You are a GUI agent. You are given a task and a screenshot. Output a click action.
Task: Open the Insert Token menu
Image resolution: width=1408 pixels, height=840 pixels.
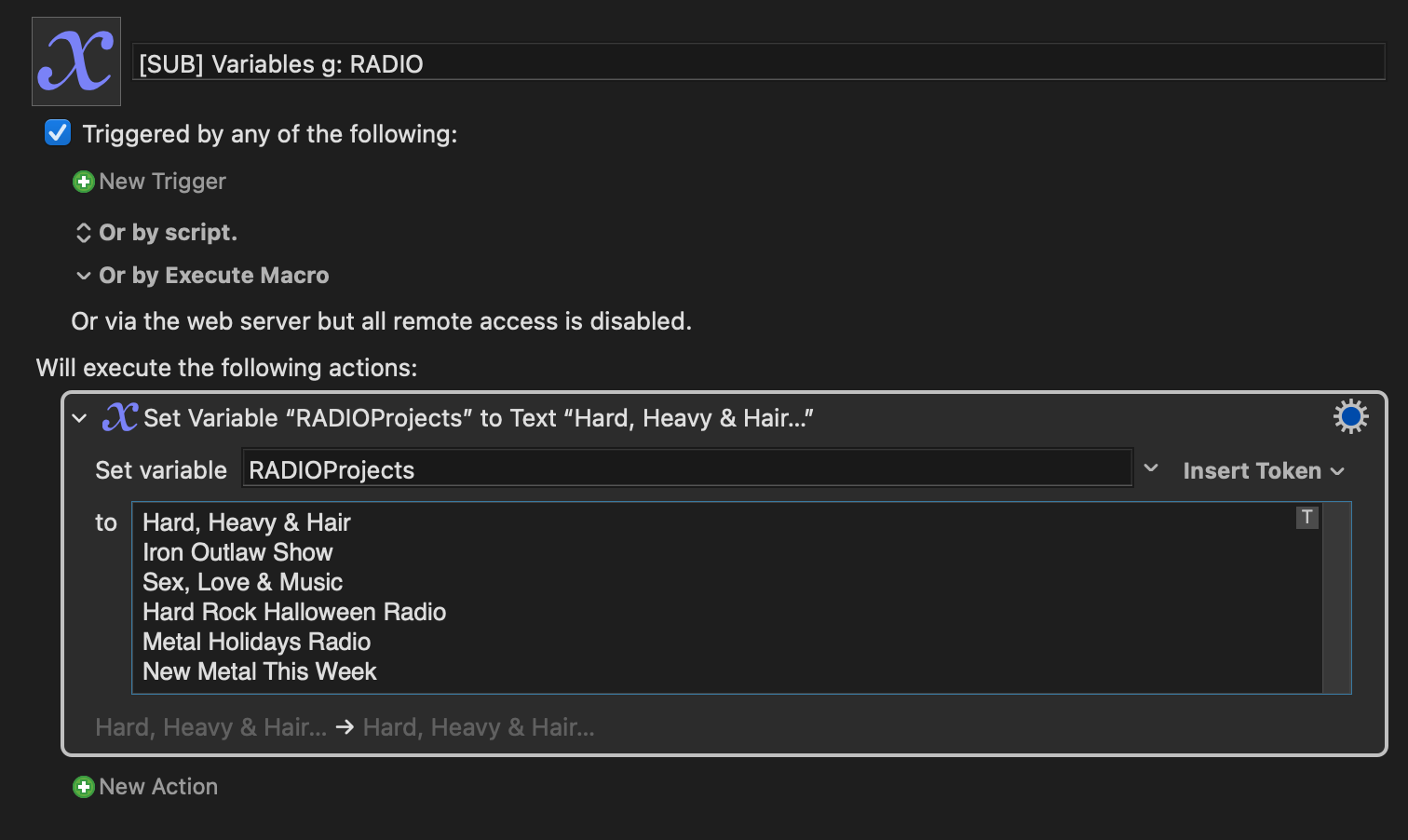coord(1264,470)
